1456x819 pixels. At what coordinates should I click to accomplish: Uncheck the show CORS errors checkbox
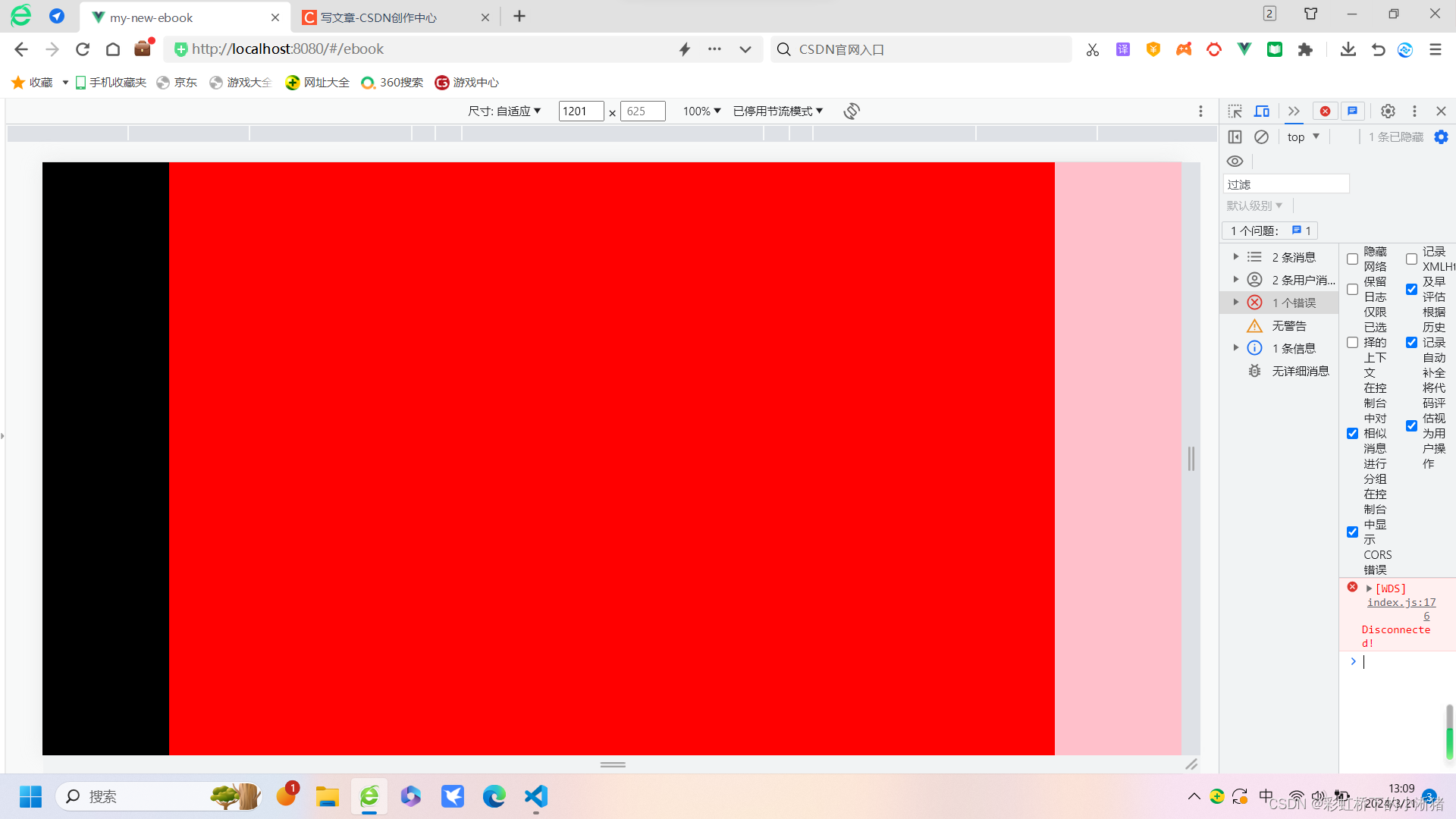1352,532
